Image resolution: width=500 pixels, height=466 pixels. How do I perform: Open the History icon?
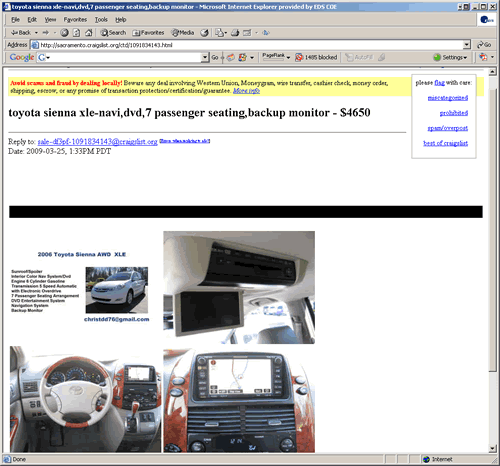[204, 33]
